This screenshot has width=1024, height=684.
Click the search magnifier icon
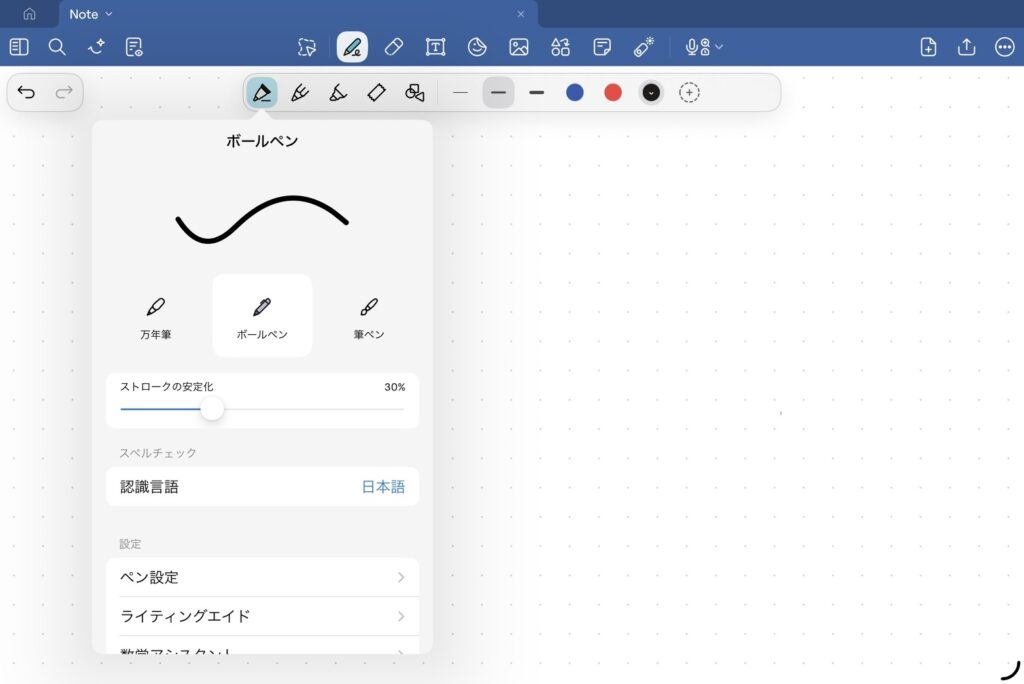[57, 47]
